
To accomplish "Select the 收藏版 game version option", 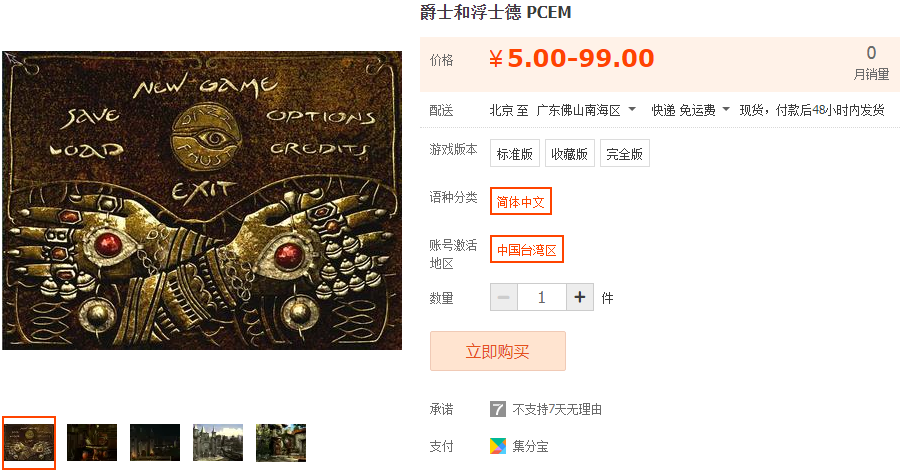I will (570, 153).
